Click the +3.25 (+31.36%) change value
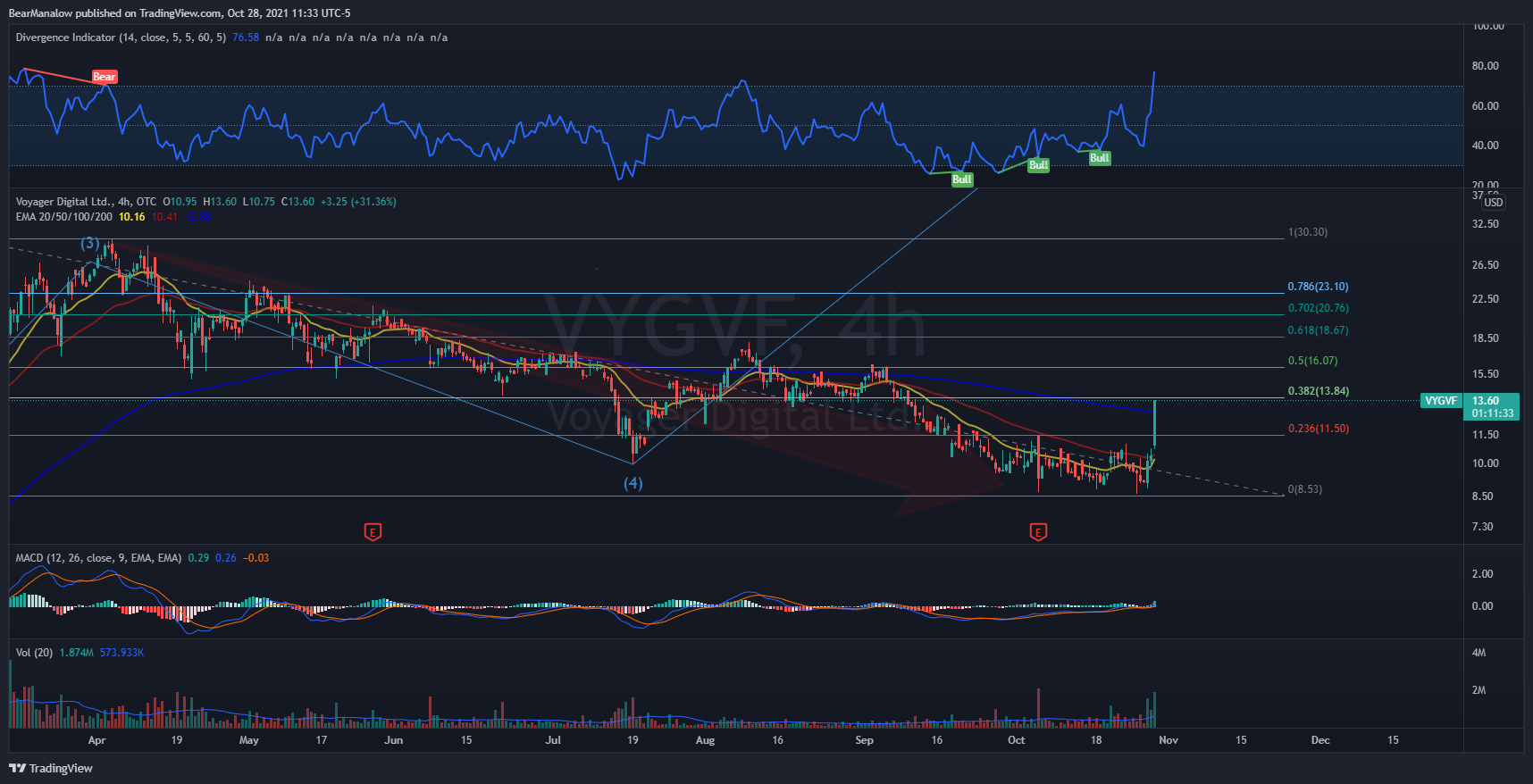1533x784 pixels. (x=358, y=202)
